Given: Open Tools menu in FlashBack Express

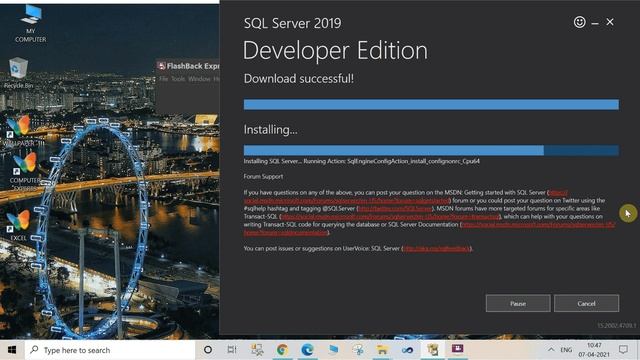Looking at the screenshot, I should coord(178,79).
